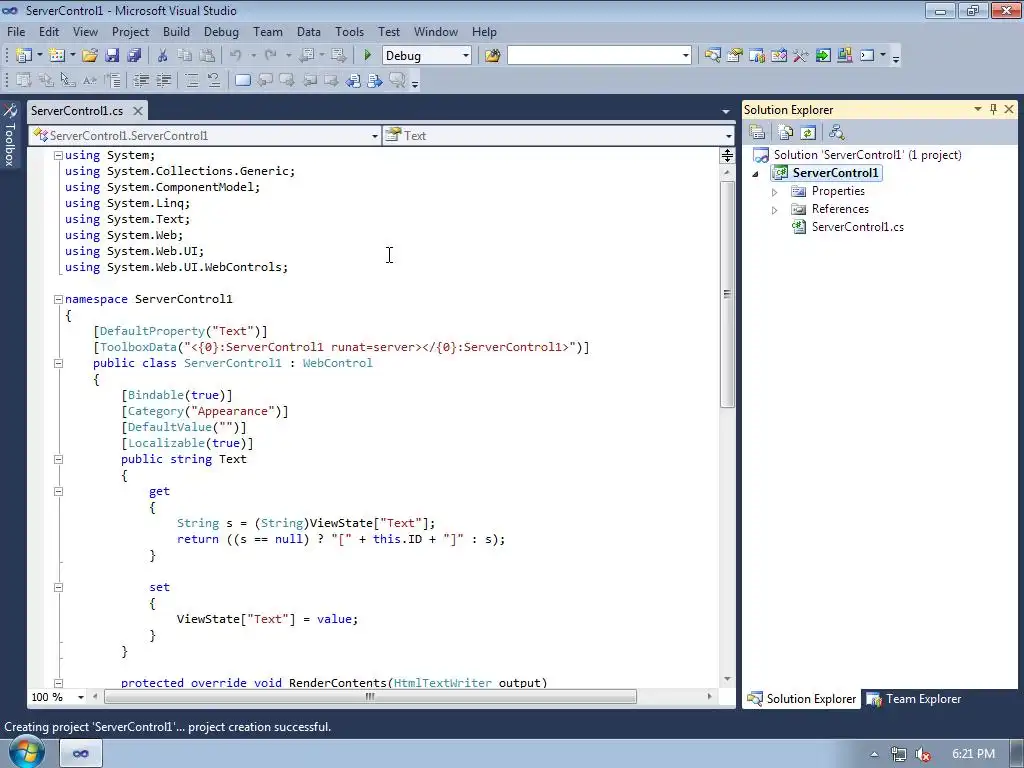Click the Navigate Backward icon
The image size is (1024, 768).
point(307,56)
